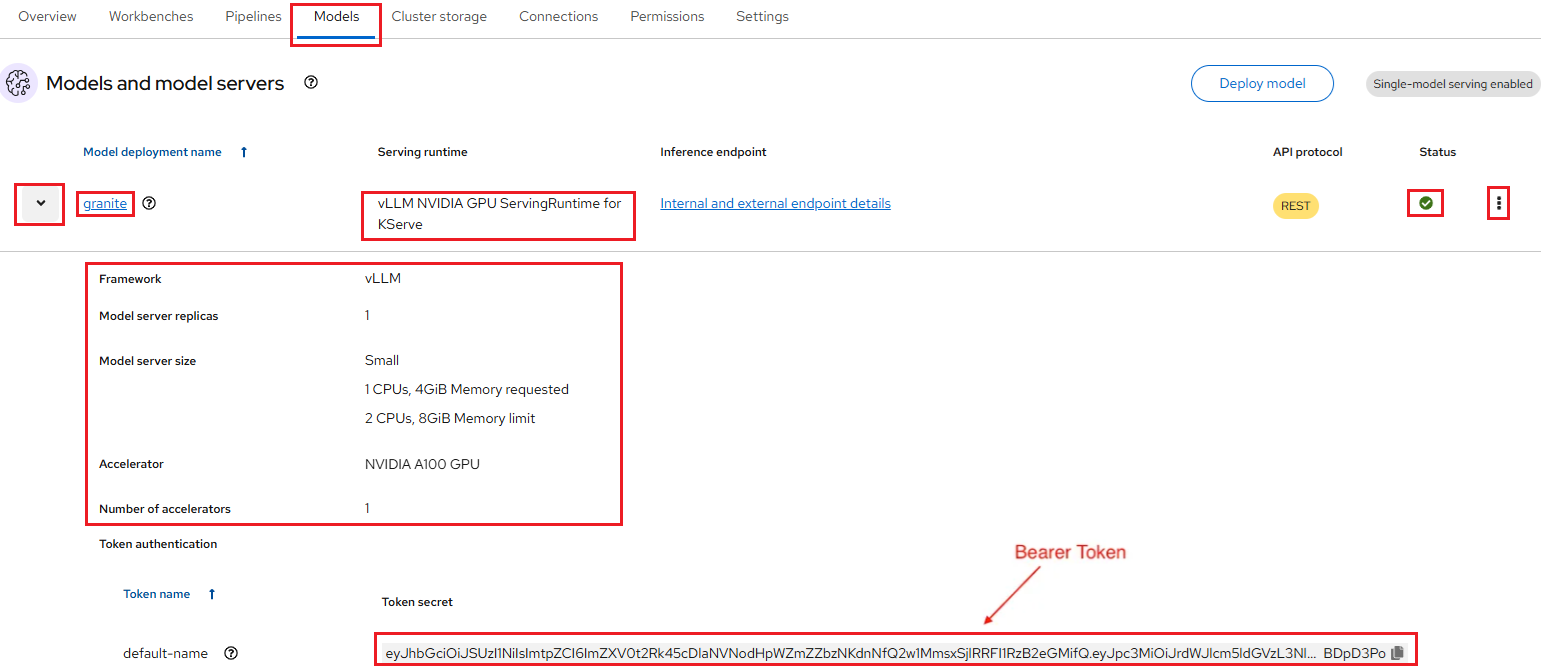
Task: Click the API protocol column header
Action: point(1308,152)
